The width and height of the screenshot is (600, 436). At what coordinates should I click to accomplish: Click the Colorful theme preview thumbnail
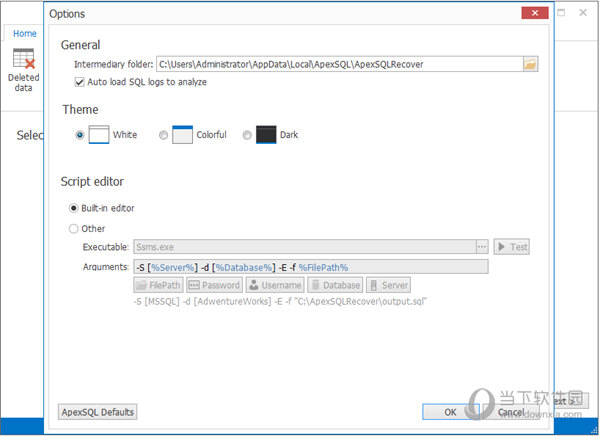coord(183,135)
